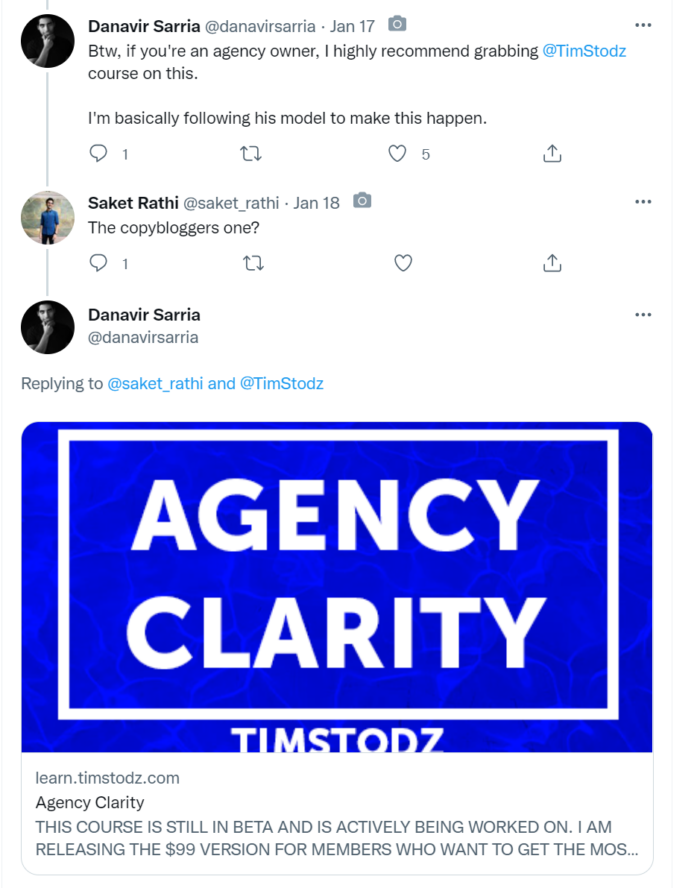
Task: Open the Jan 18 timestamp link
Action: click(x=317, y=203)
